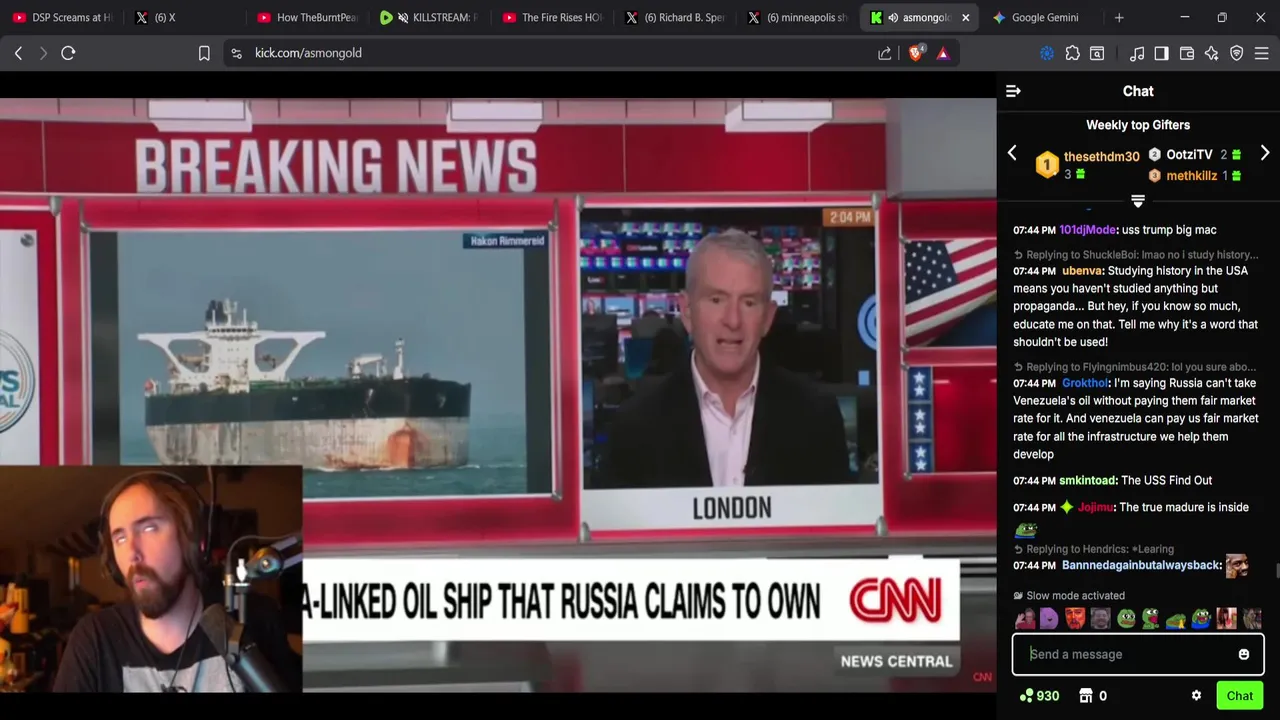The height and width of the screenshot is (720, 1280).
Task: Click username 101djMode in chat
Action: 1087,230
